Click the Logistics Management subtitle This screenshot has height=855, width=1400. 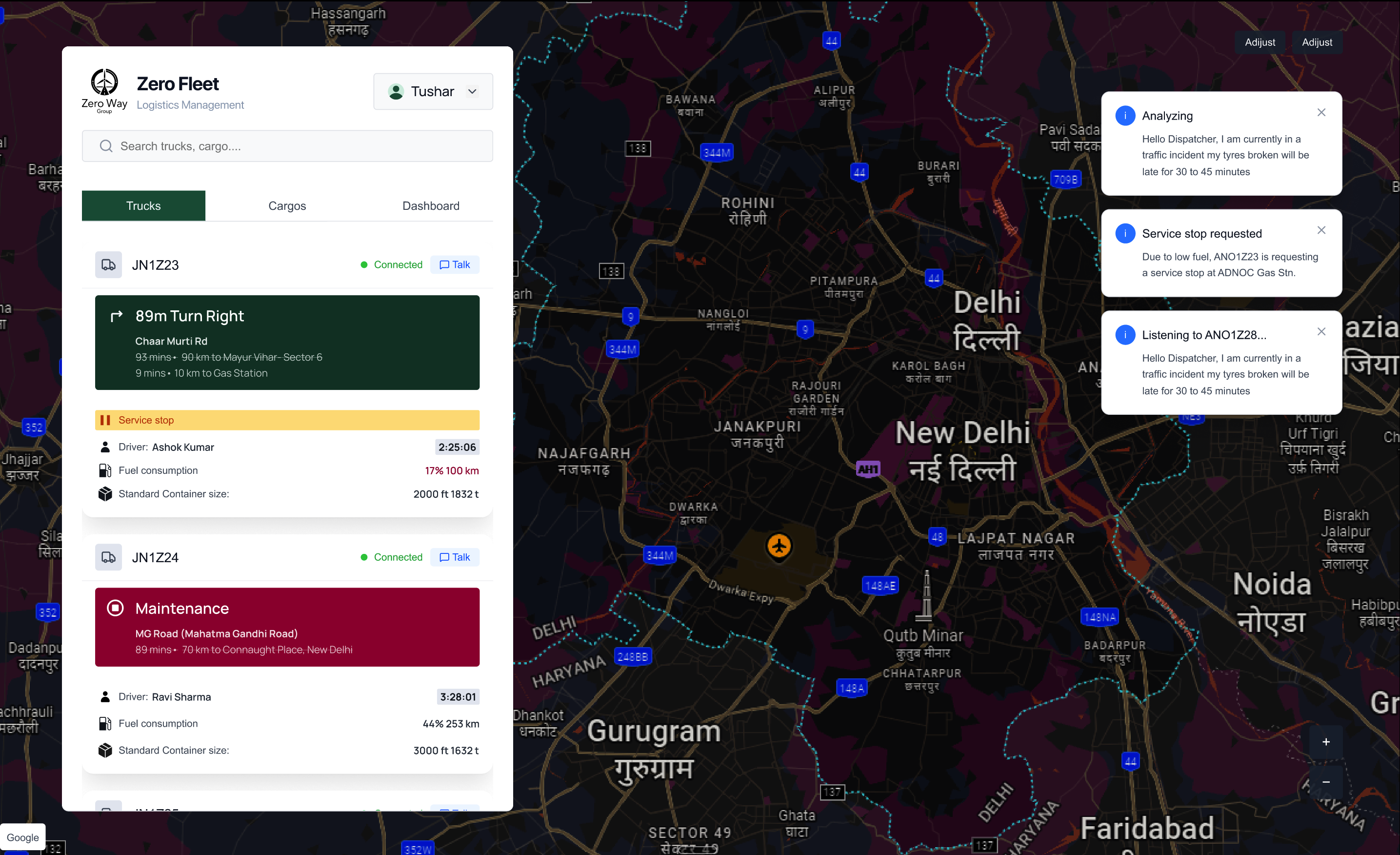click(x=190, y=104)
